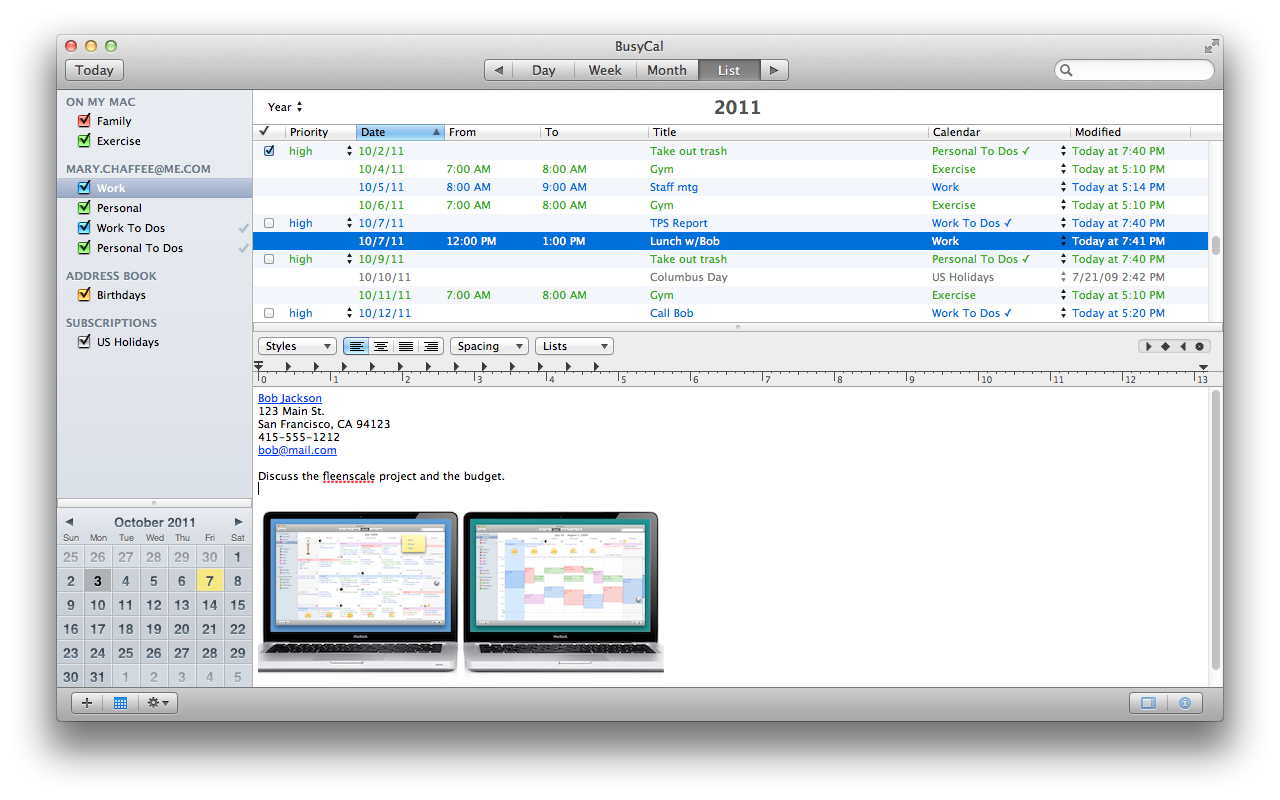Center-align the notes text

pos(381,346)
